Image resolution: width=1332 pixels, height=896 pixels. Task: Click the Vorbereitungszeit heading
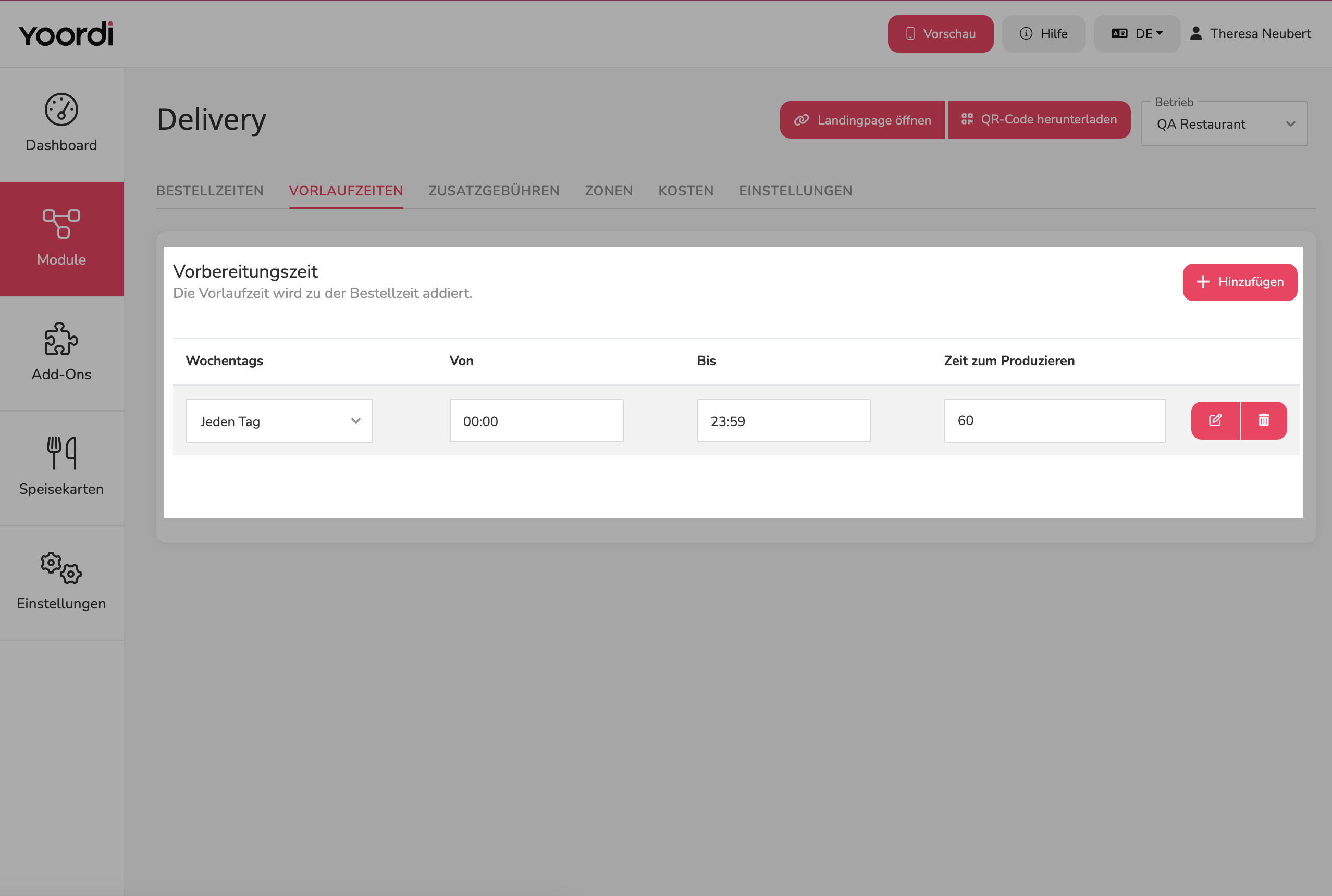pyautogui.click(x=245, y=271)
